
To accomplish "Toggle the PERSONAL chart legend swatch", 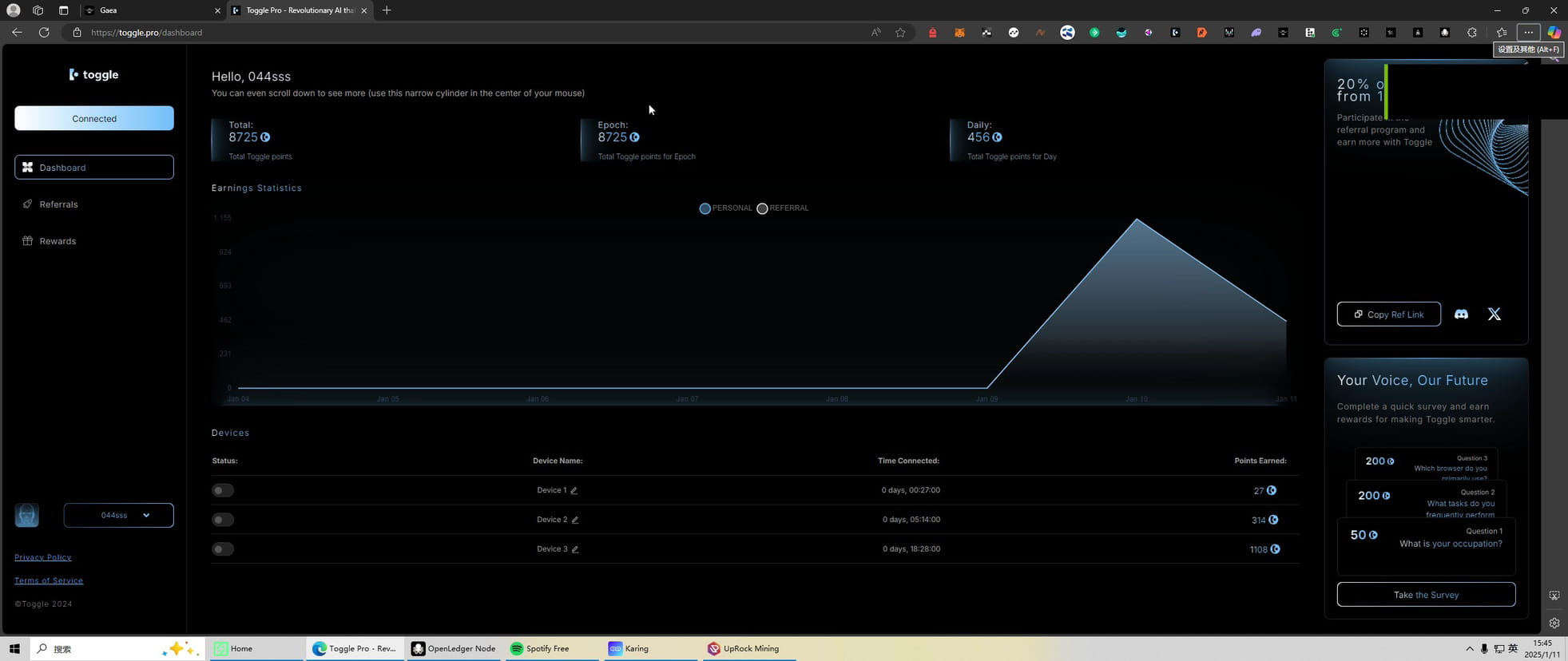I will 705,208.
